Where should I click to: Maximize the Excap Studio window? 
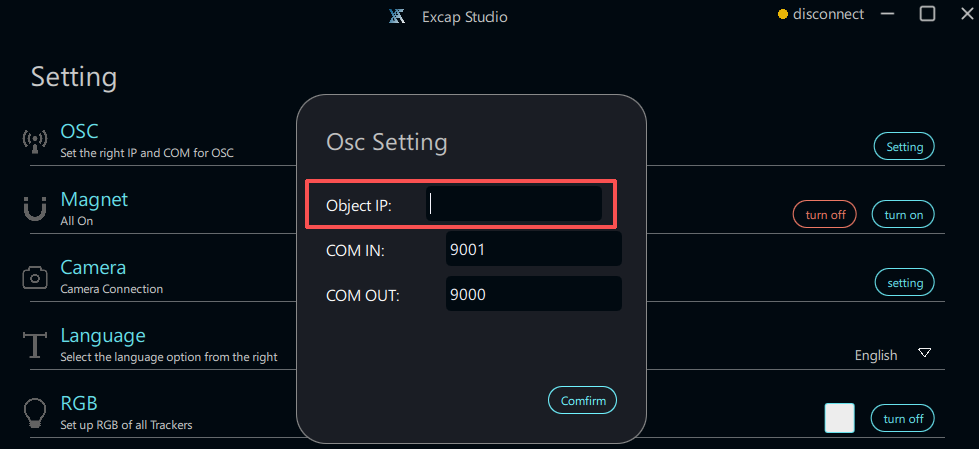pyautogui.click(x=927, y=14)
